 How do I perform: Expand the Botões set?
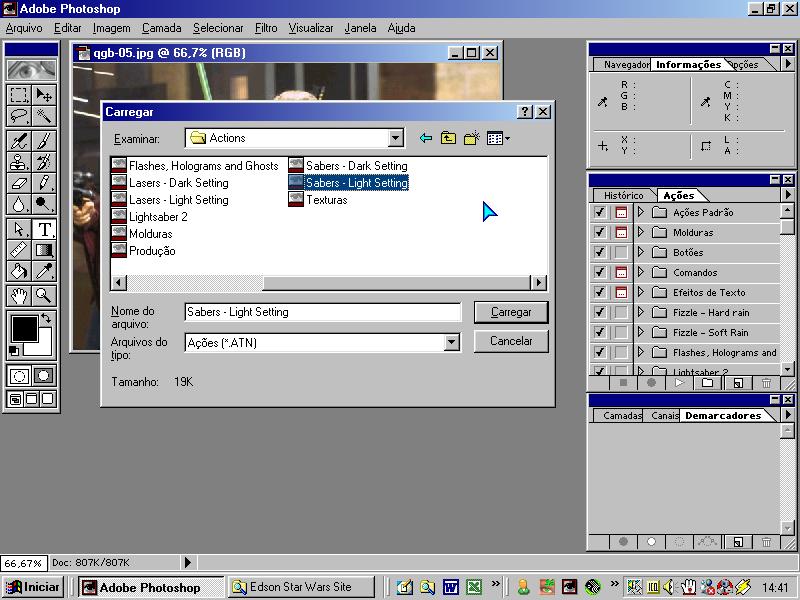coord(641,252)
